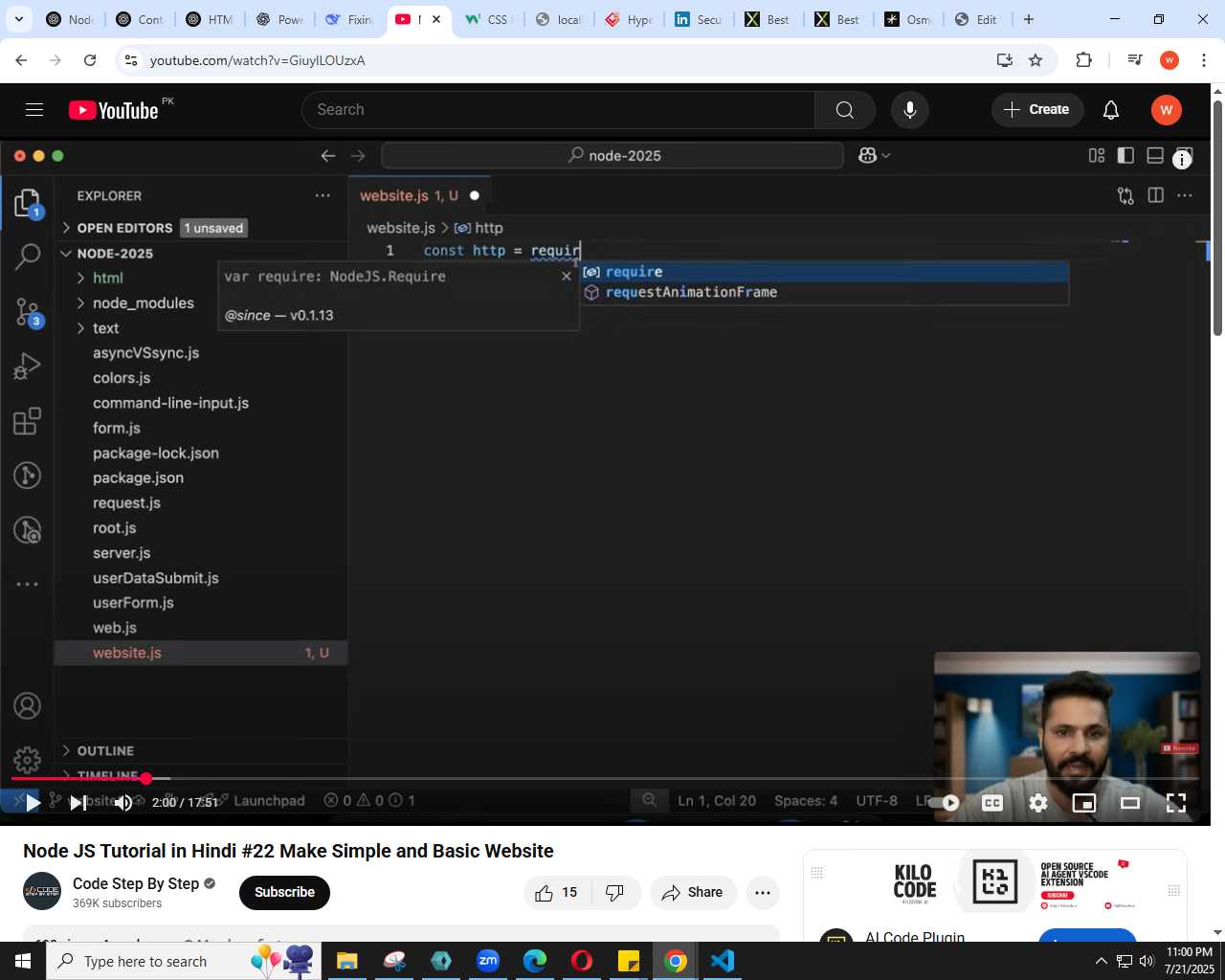Image resolution: width=1225 pixels, height=980 pixels.
Task: Go back in Chrome
Action: pyautogui.click(x=21, y=60)
